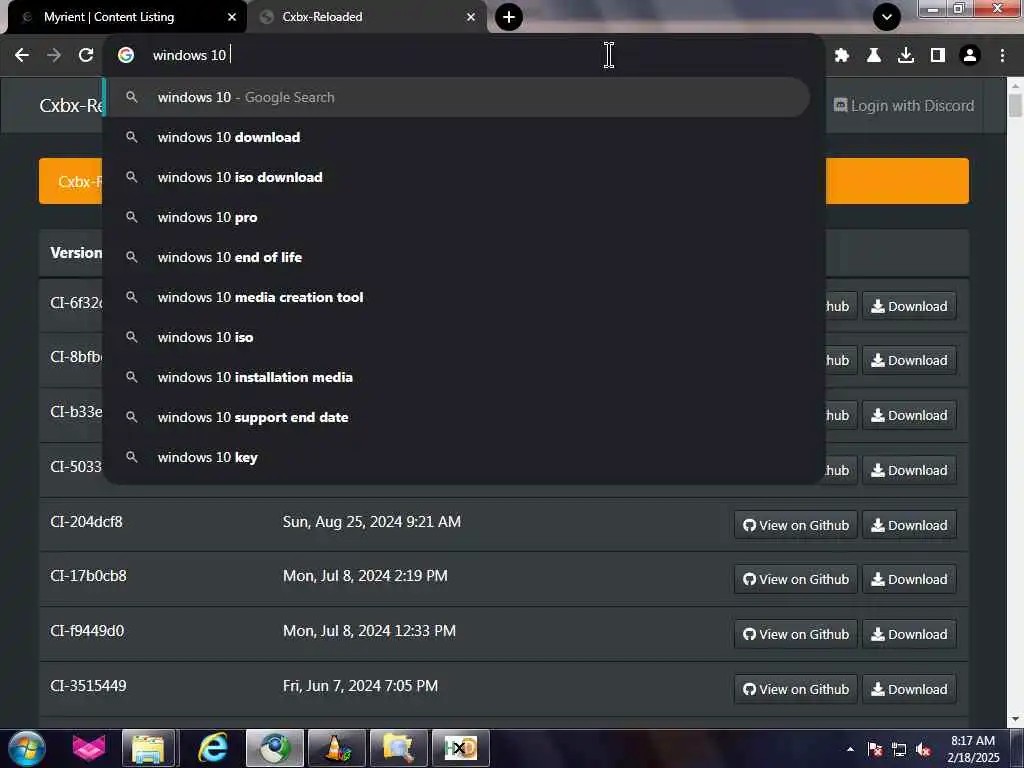Download build CI-204dcf8
Image resolution: width=1024 pixels, height=768 pixels.
(909, 525)
